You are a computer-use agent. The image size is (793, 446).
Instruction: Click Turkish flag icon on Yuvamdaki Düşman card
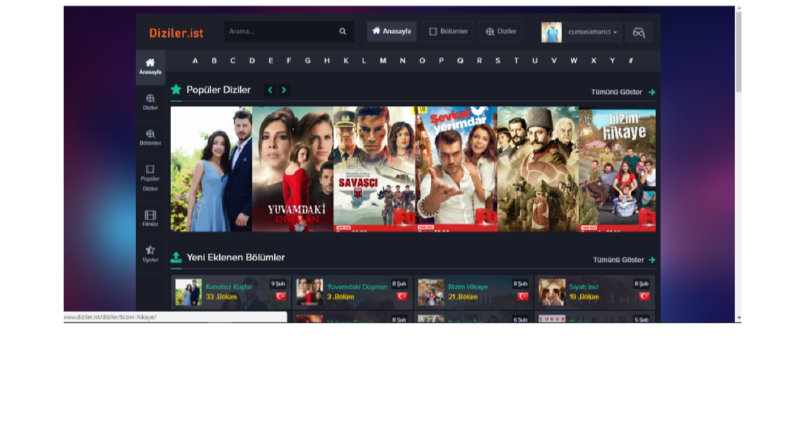[402, 296]
